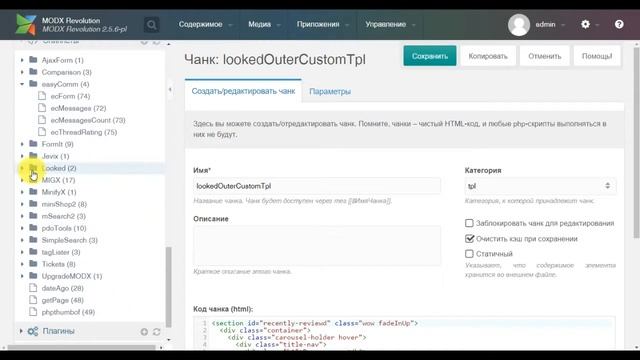Viewport: 640px width, 360px height.
Task: Expand the Comparison category
Action: tap(22, 72)
